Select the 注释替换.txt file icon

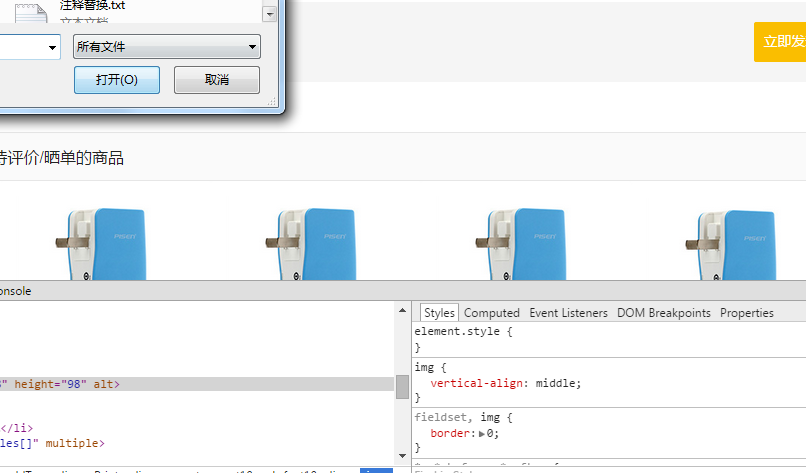[31, 11]
